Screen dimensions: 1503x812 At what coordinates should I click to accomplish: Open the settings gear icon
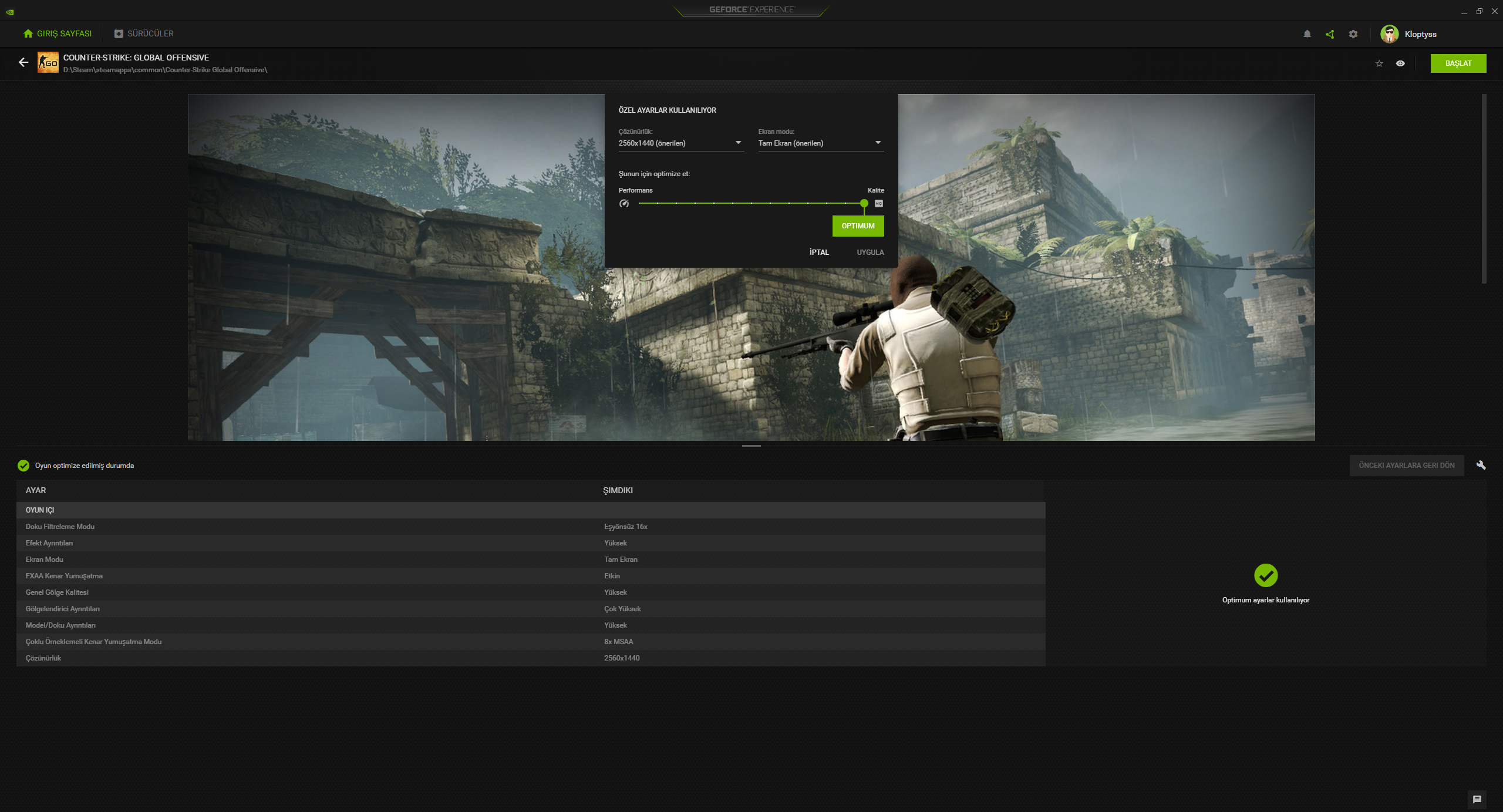coord(1353,34)
